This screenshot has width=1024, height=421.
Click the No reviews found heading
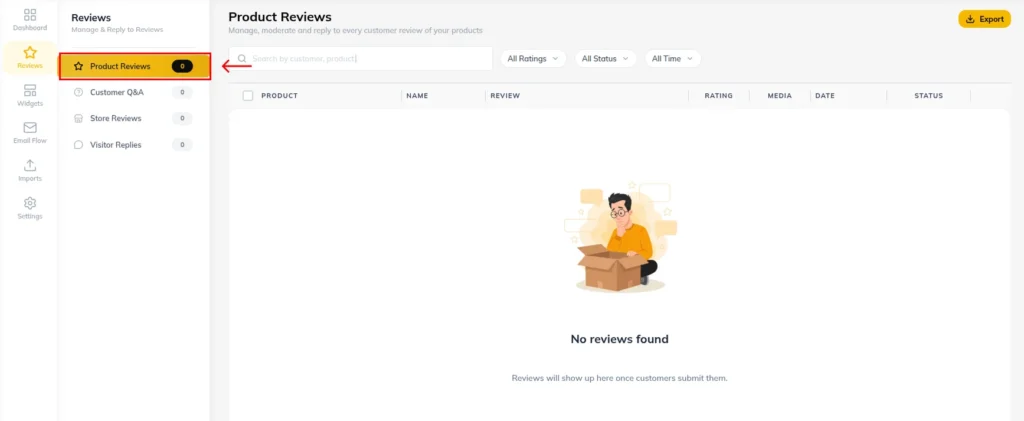620,339
